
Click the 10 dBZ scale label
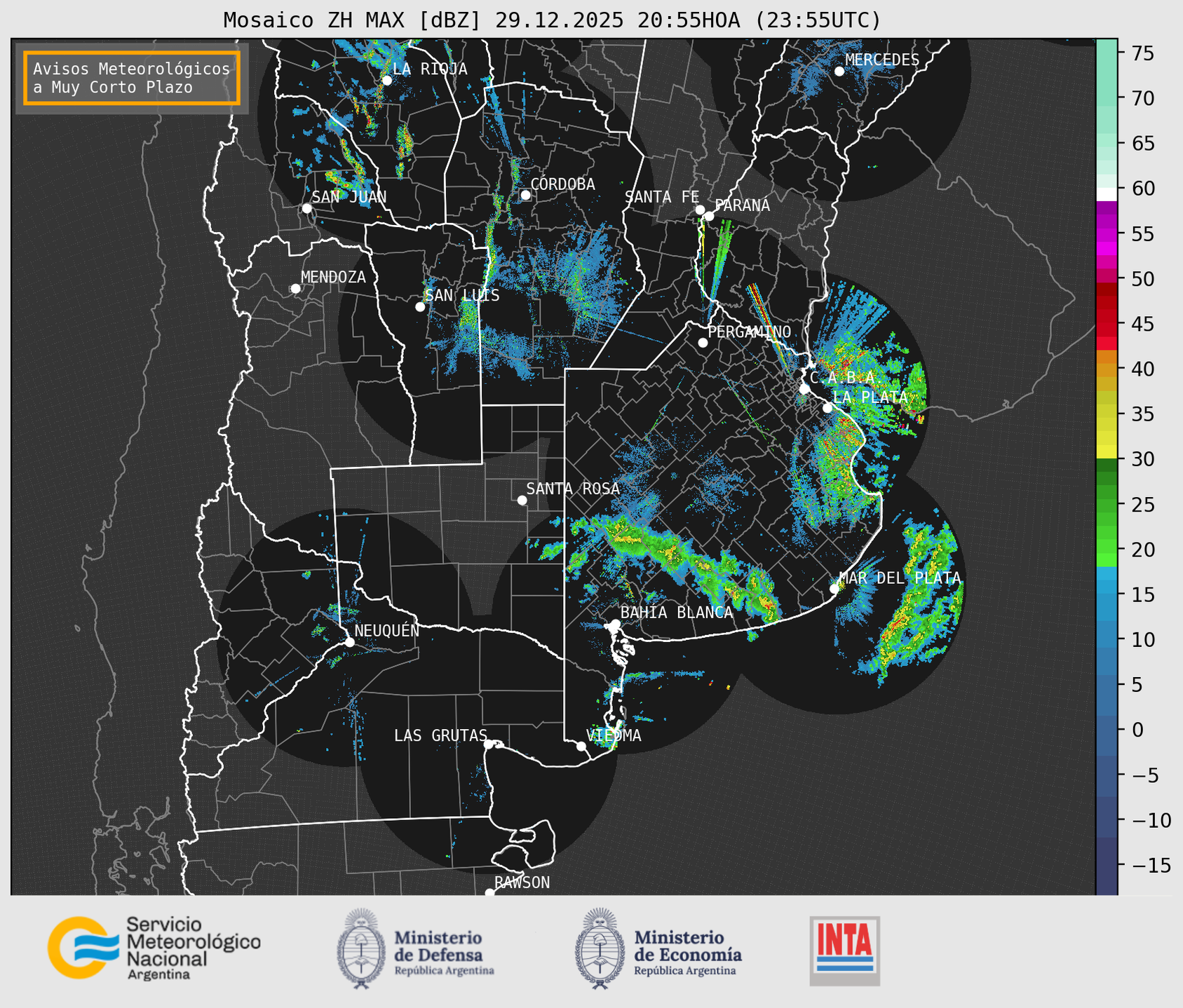click(1142, 639)
